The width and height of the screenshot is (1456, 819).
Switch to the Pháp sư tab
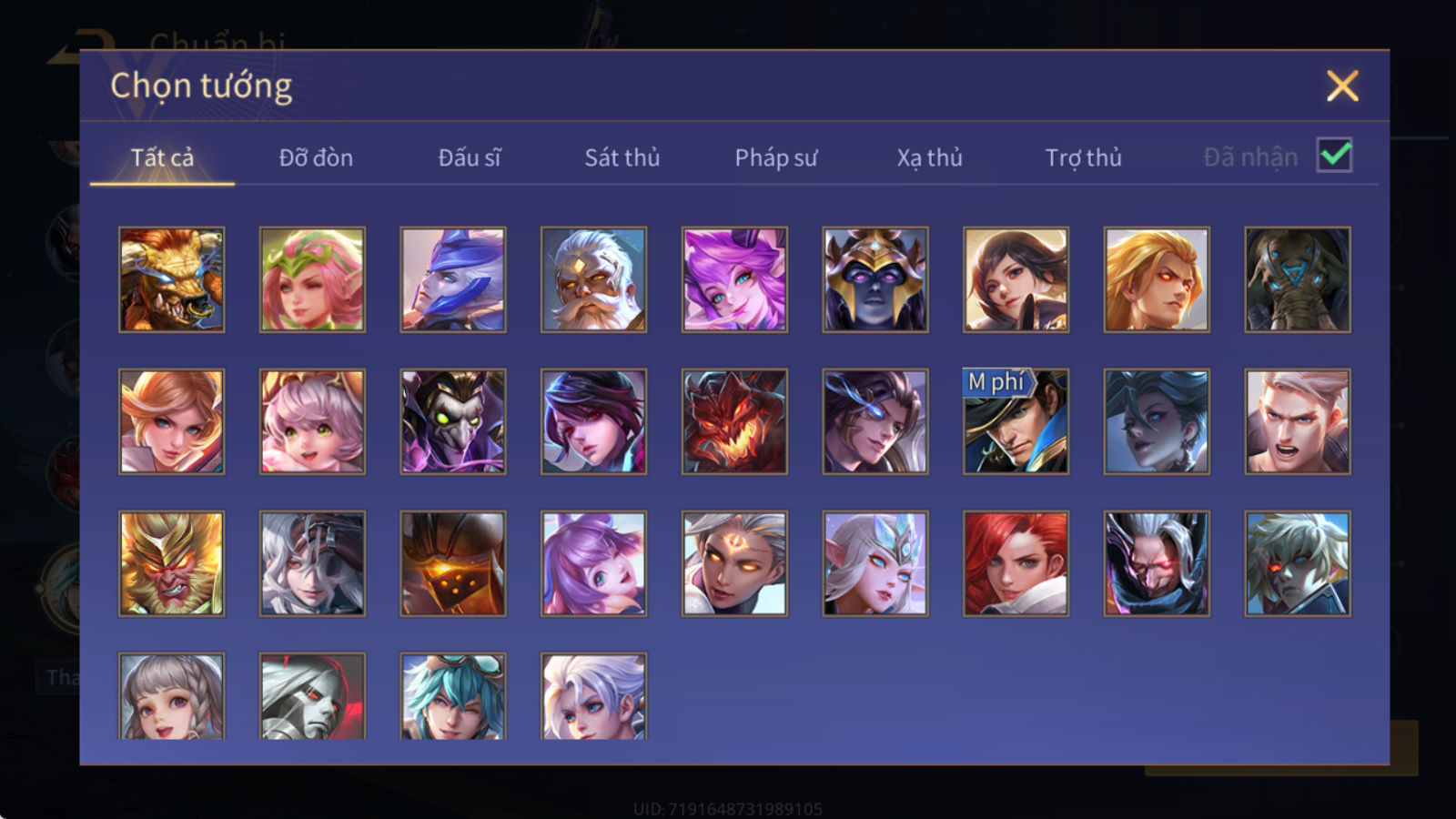pos(775,157)
